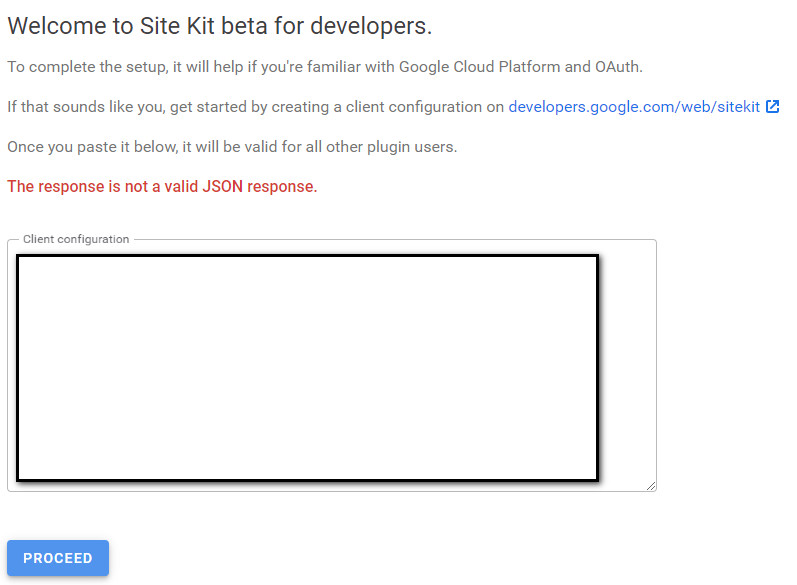This screenshot has height=585, width=797.
Task: Focus the Client configuration text area
Action: tap(332, 365)
